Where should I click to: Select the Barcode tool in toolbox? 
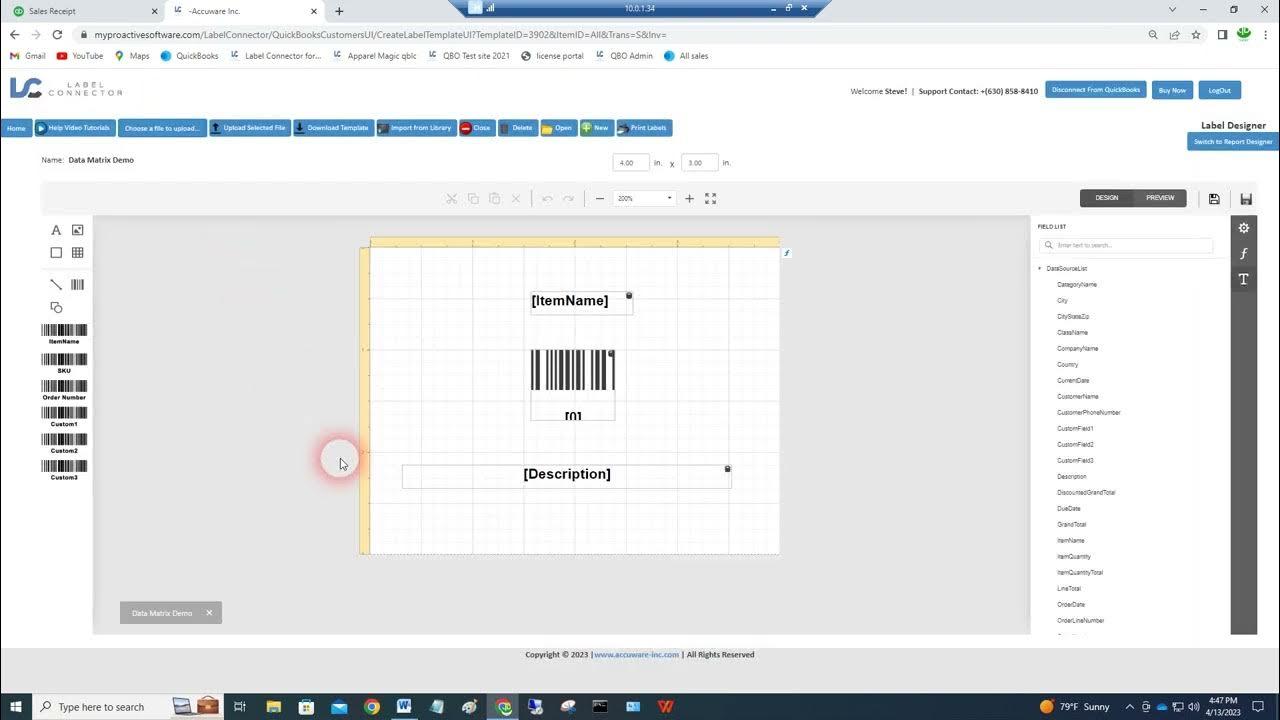pyautogui.click(x=78, y=285)
